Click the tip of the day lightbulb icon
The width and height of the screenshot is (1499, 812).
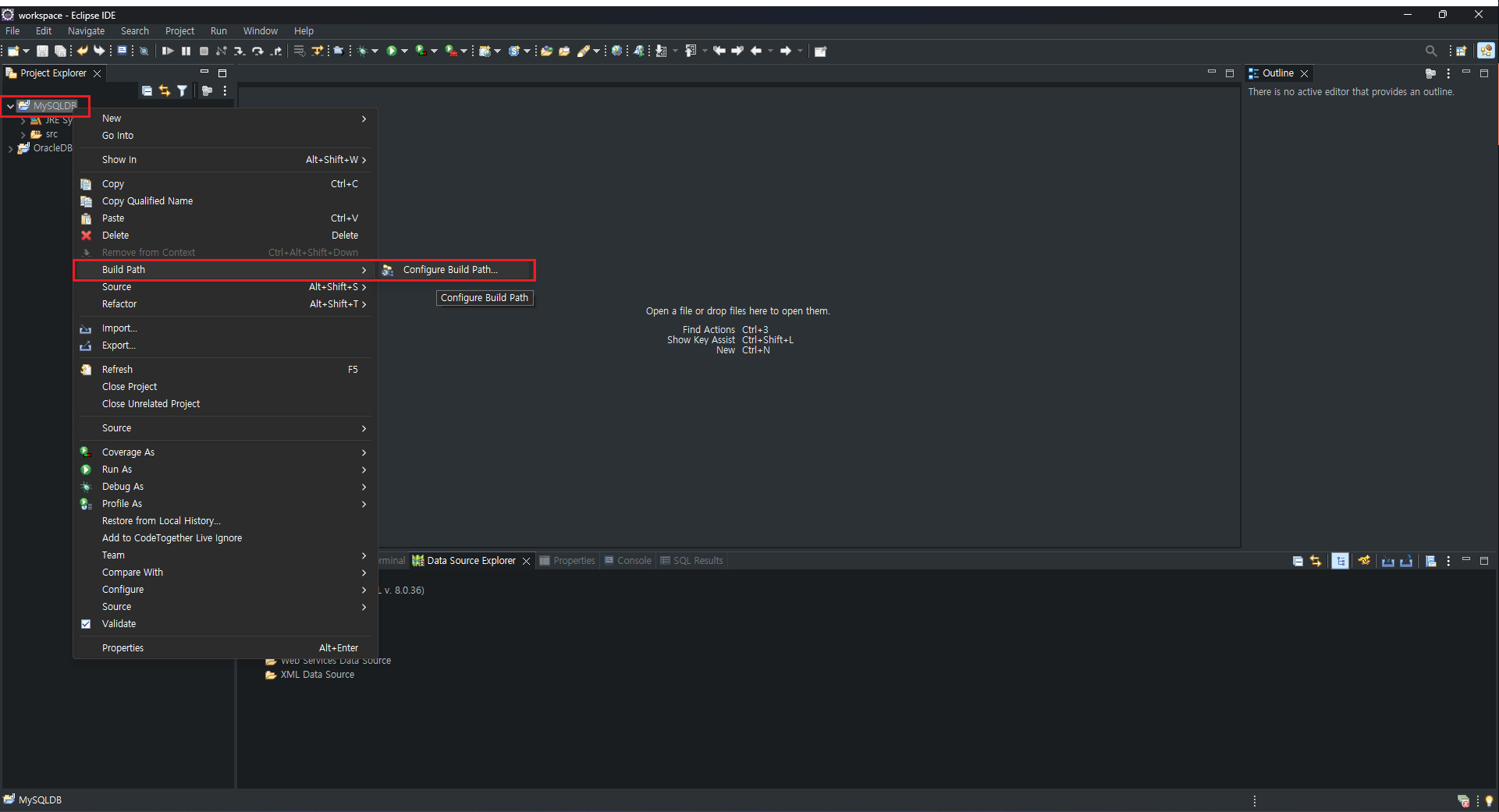point(1489,800)
